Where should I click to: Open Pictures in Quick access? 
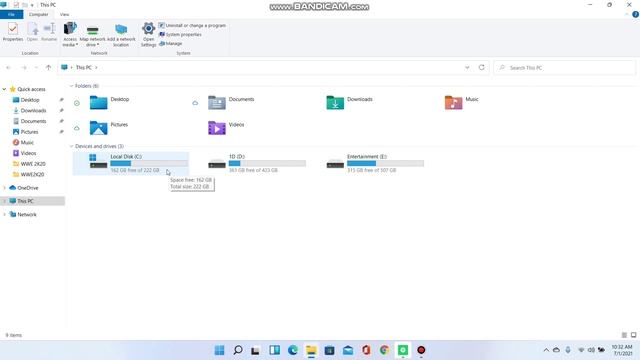[29, 132]
